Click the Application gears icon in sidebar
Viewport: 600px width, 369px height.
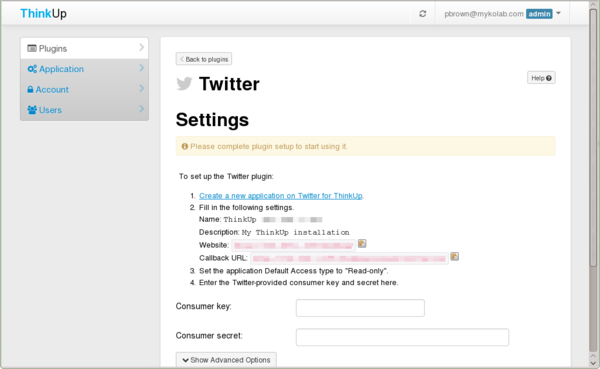point(32,69)
